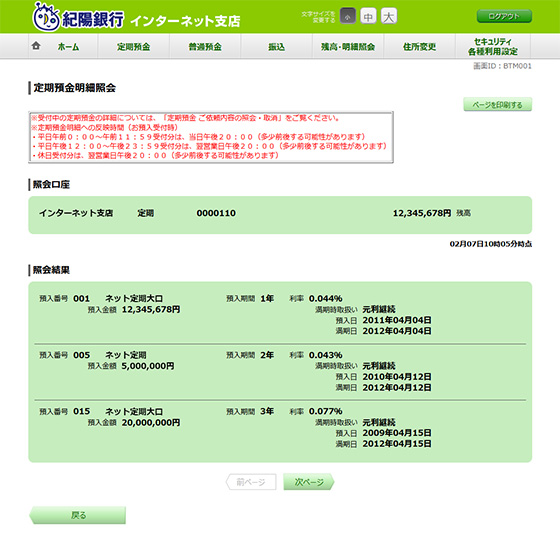Set text size to small (小)
The width and height of the screenshot is (560, 537).
(348, 16)
